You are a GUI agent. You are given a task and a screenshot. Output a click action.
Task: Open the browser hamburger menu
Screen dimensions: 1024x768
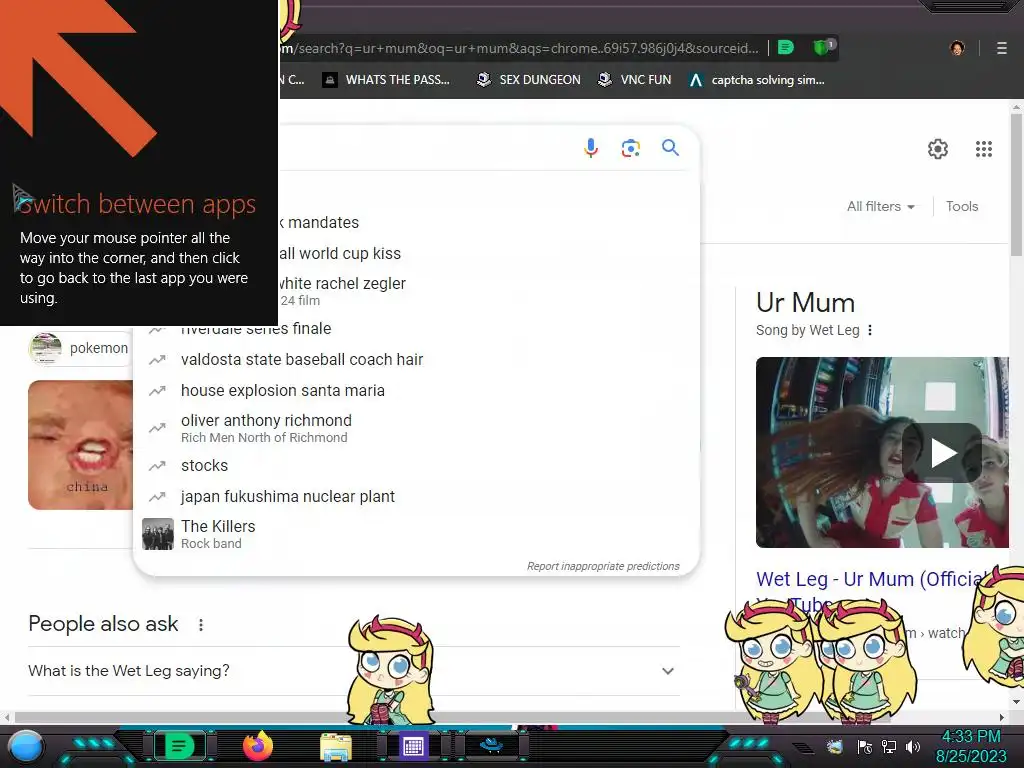1001,48
